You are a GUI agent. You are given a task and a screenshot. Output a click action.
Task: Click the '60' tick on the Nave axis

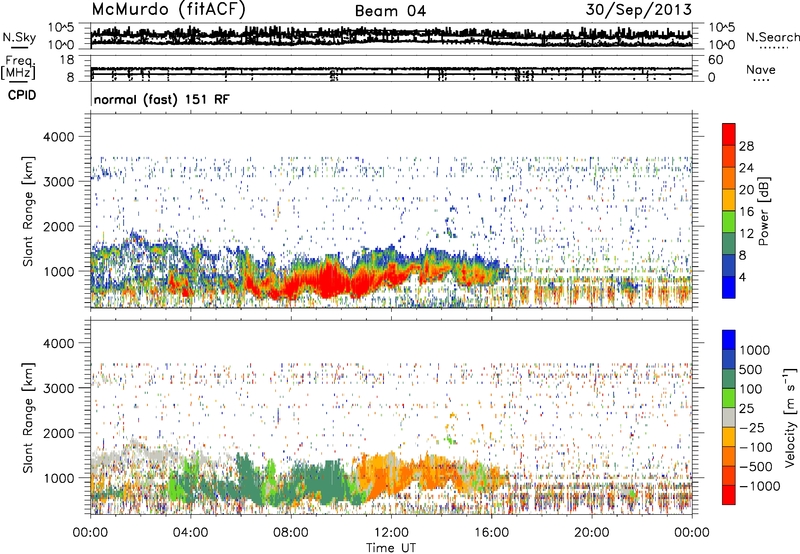pyautogui.click(x=715, y=60)
